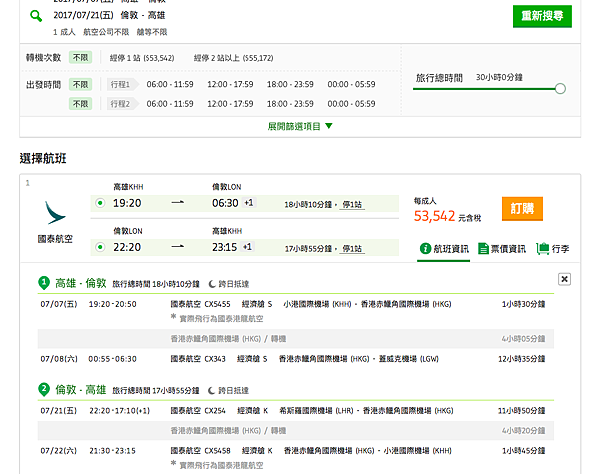Screen dimensions: 600x474
Task: Select 行程1 06:00 - 11:59 time slot
Action: point(170,84)
